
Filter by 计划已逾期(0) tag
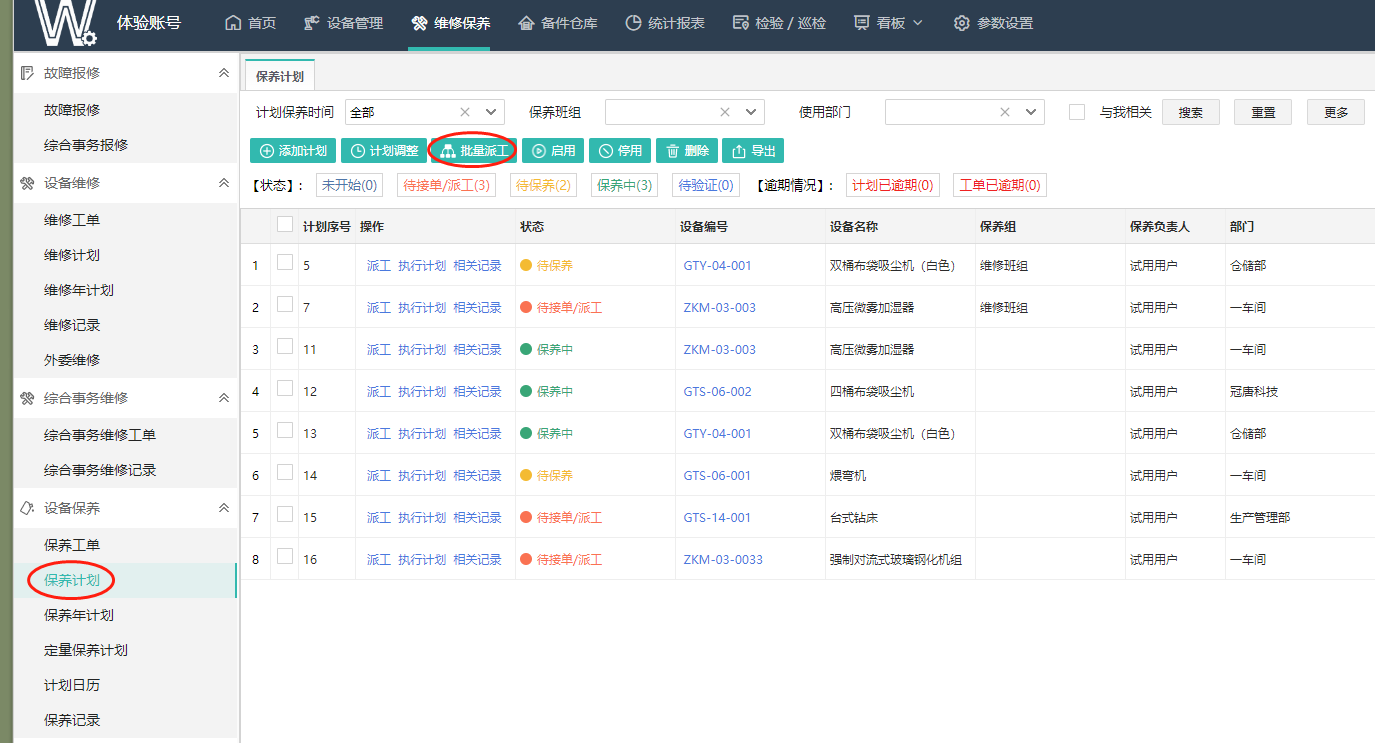coord(892,185)
